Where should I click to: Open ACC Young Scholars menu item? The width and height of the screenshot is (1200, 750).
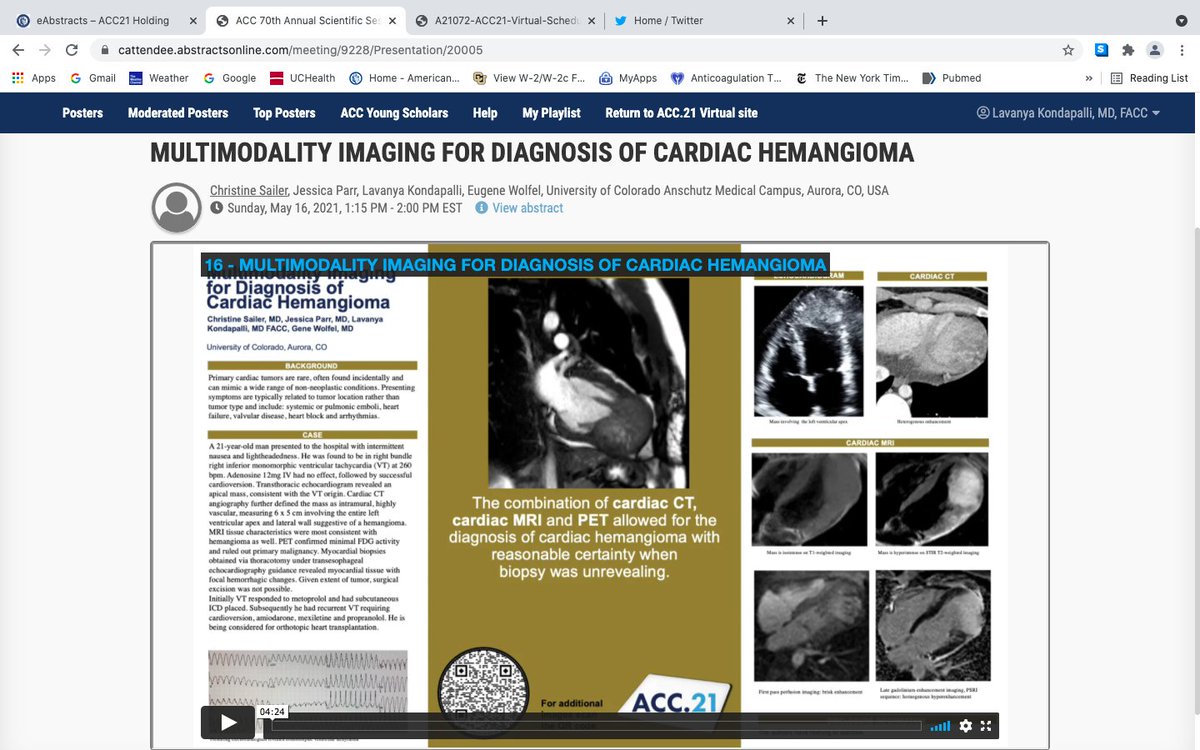[x=394, y=113]
